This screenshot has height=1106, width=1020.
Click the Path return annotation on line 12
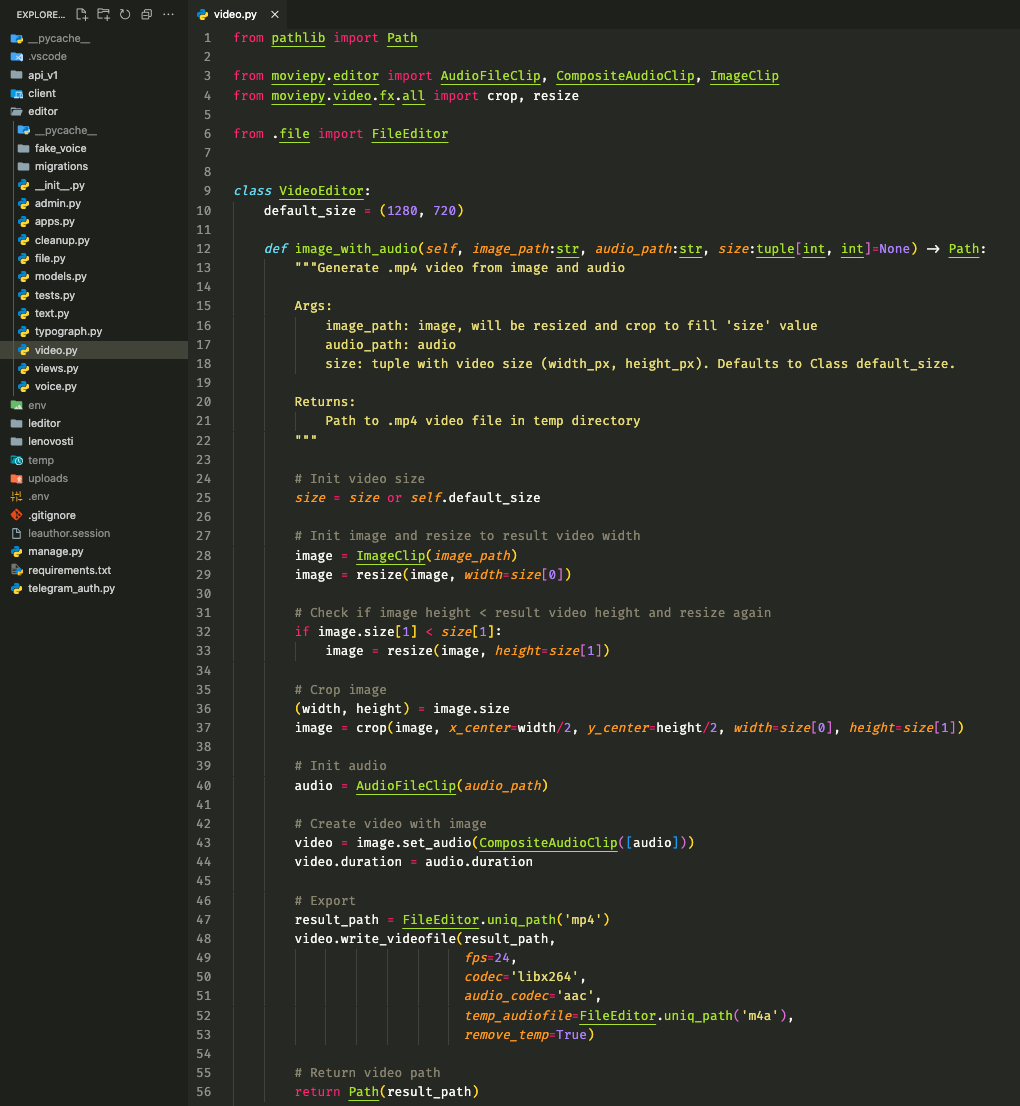click(x=964, y=249)
